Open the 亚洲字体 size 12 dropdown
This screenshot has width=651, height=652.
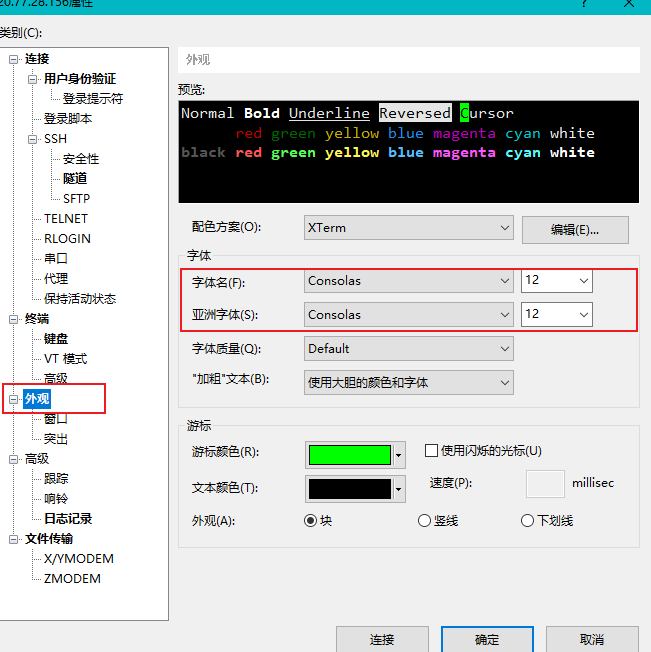coord(557,315)
